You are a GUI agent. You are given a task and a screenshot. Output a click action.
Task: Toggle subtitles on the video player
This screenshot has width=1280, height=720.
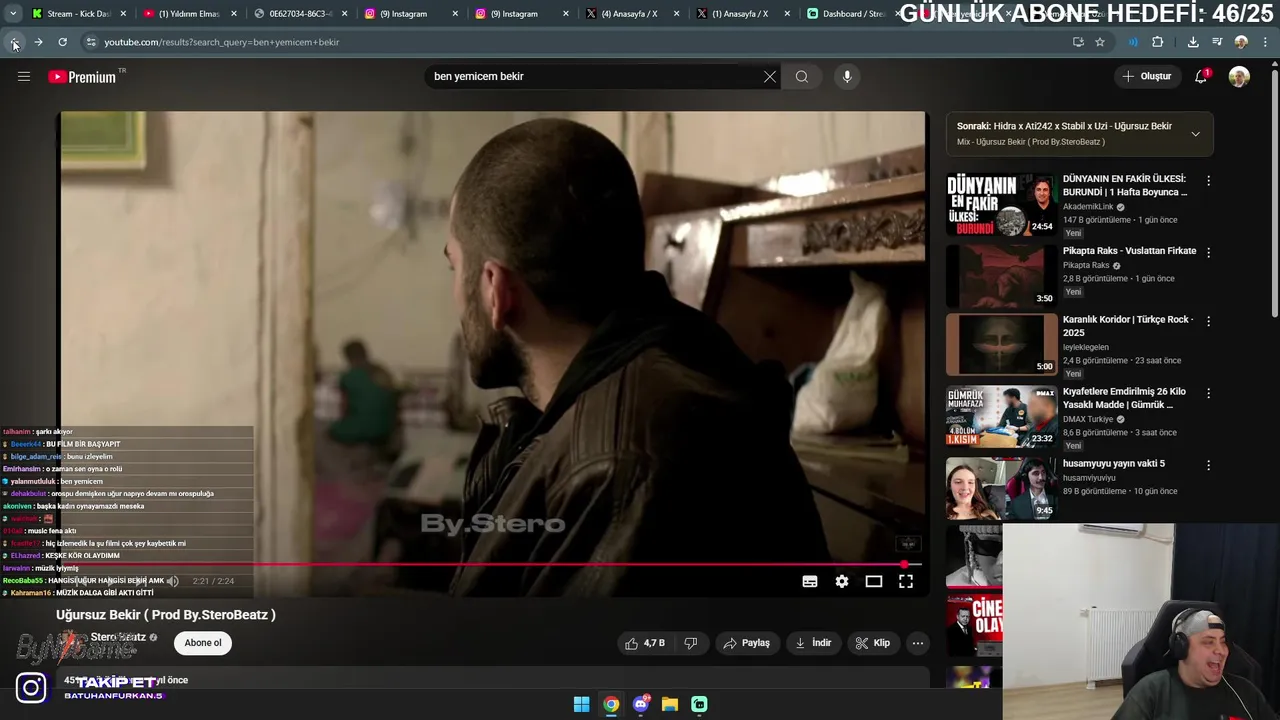coord(810,581)
